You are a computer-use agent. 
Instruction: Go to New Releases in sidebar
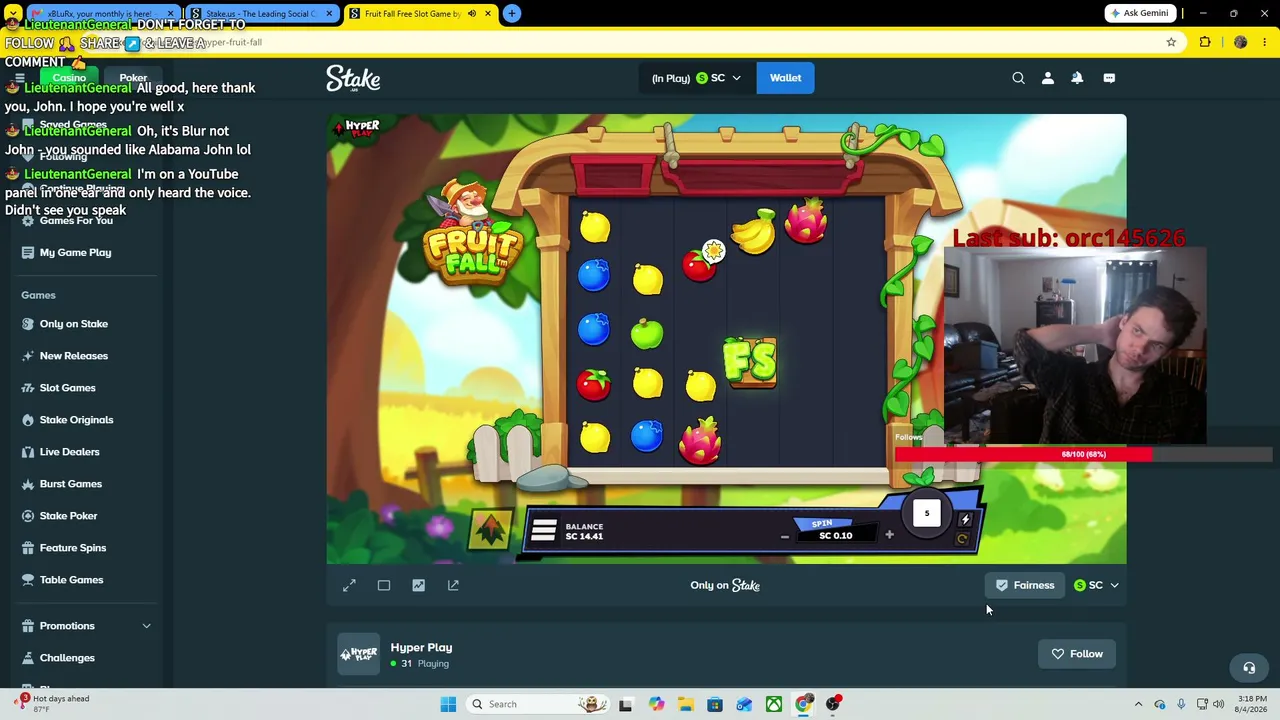74,356
